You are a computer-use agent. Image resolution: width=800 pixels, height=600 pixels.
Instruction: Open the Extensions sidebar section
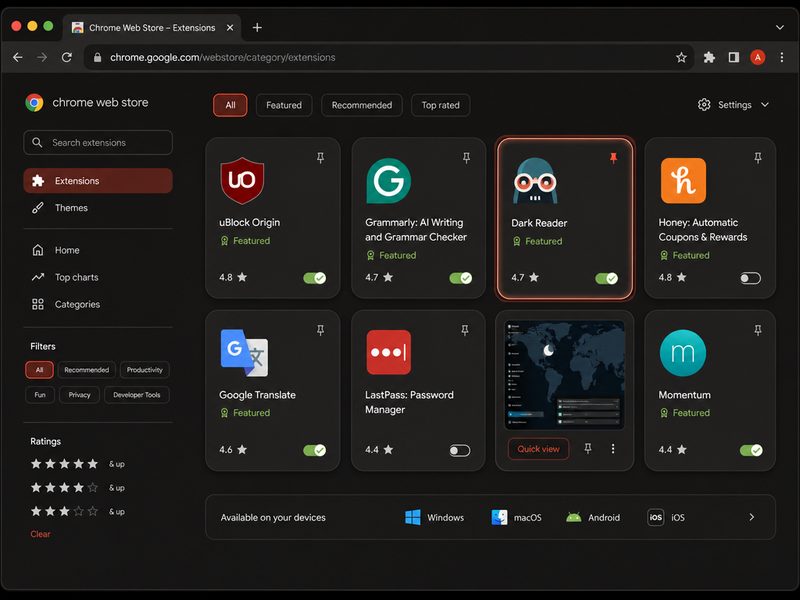(98, 181)
